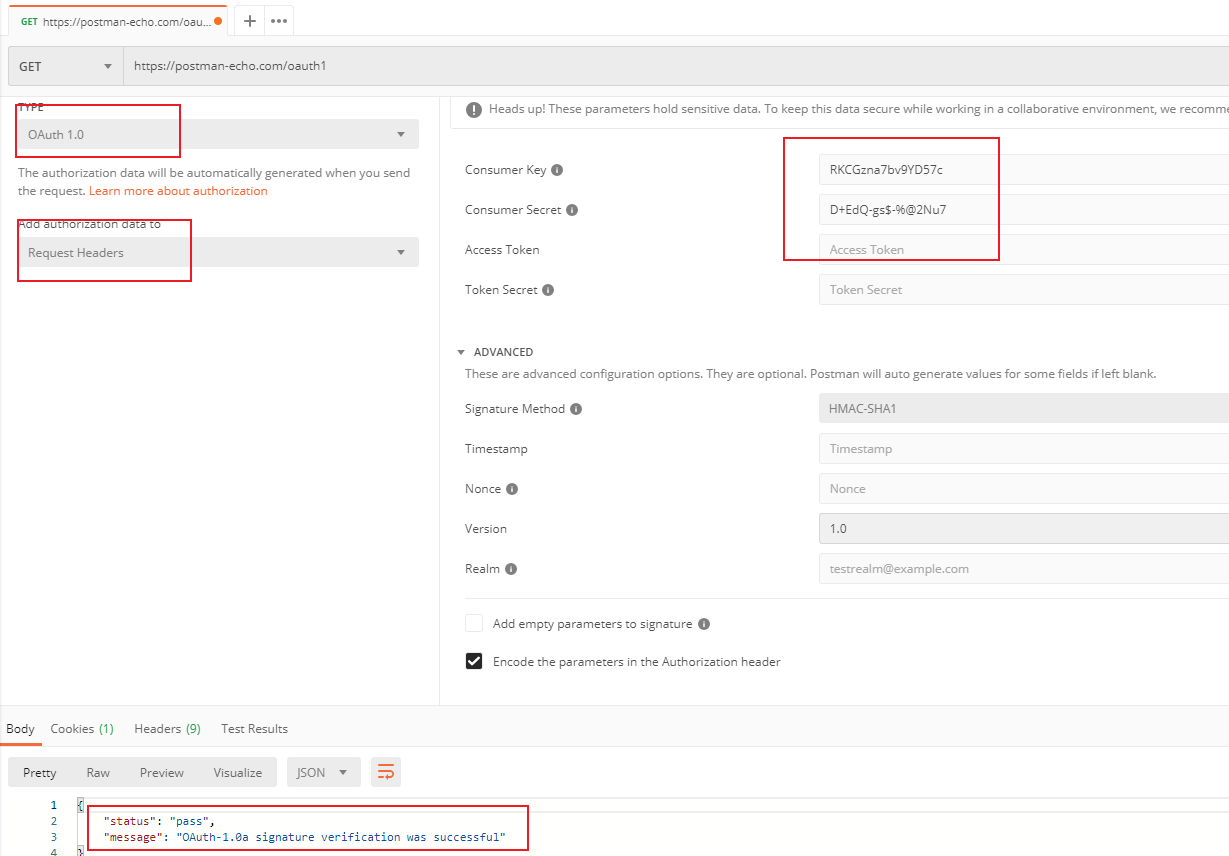This screenshot has width=1229, height=856.
Task: Open Learn more about authorization link
Action: pos(178,191)
